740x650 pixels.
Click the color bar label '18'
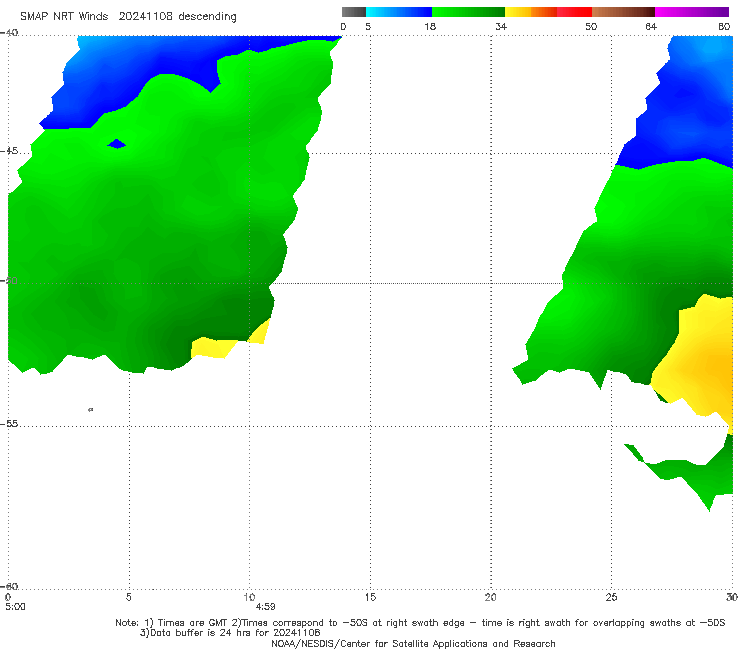pos(430,27)
